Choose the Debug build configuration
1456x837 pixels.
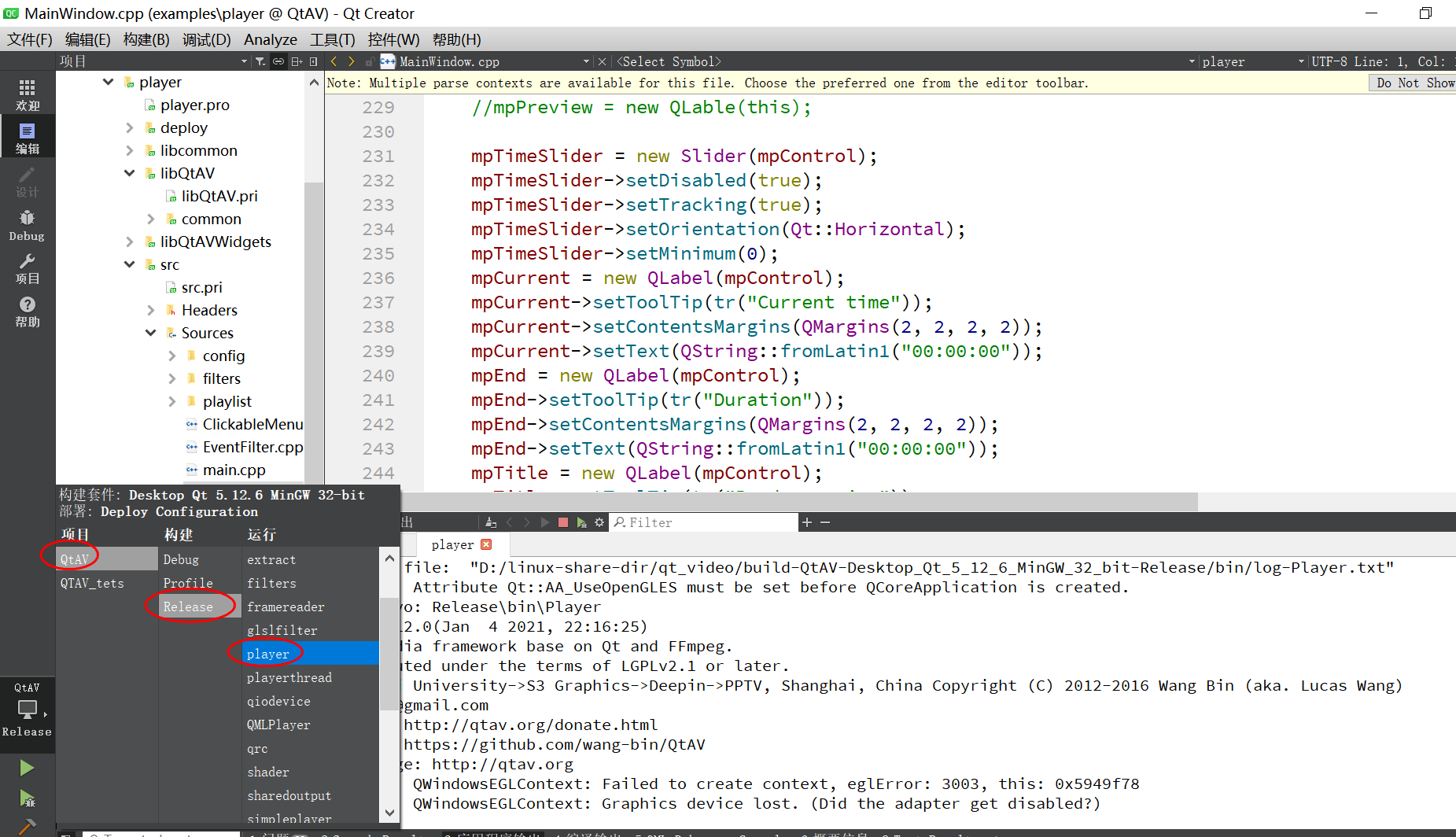click(200, 559)
